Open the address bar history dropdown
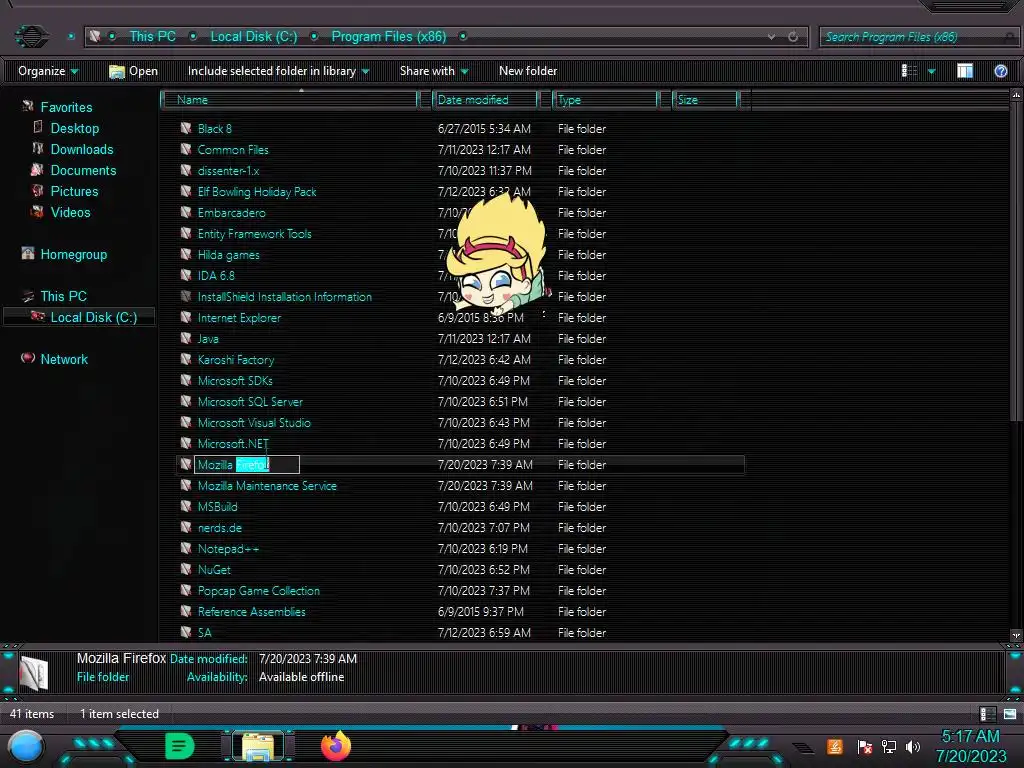The height and width of the screenshot is (768, 1024). pyautogui.click(x=771, y=37)
